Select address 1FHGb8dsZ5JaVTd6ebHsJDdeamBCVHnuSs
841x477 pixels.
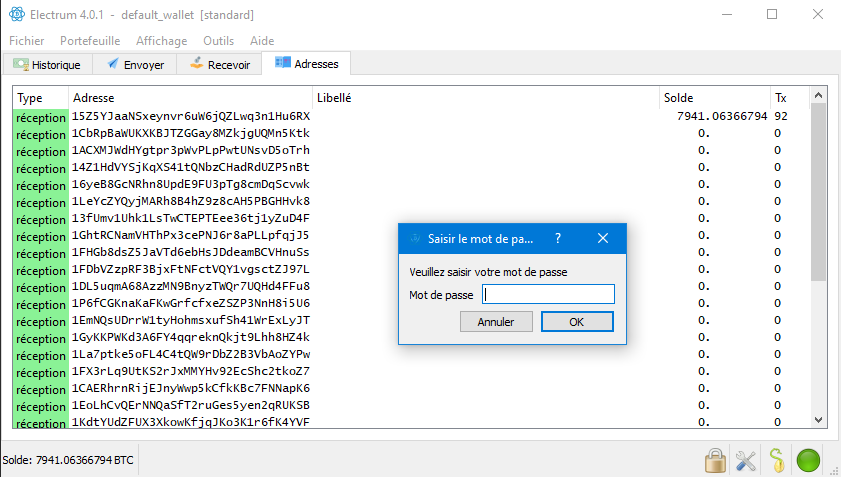pos(191,252)
